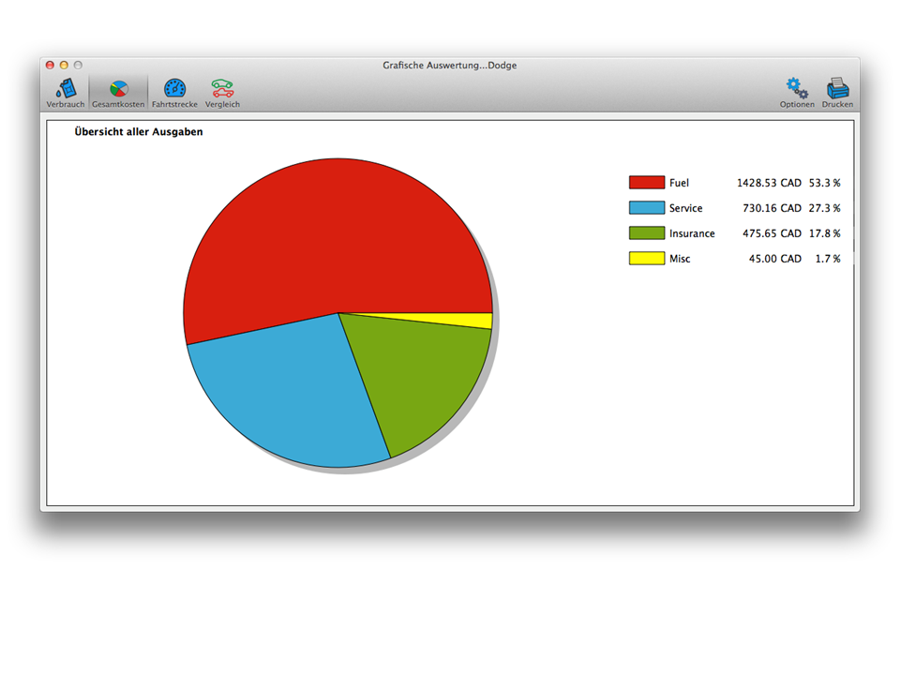Click the green Insurance pie slice
The width and height of the screenshot is (900, 675).
click(420, 380)
